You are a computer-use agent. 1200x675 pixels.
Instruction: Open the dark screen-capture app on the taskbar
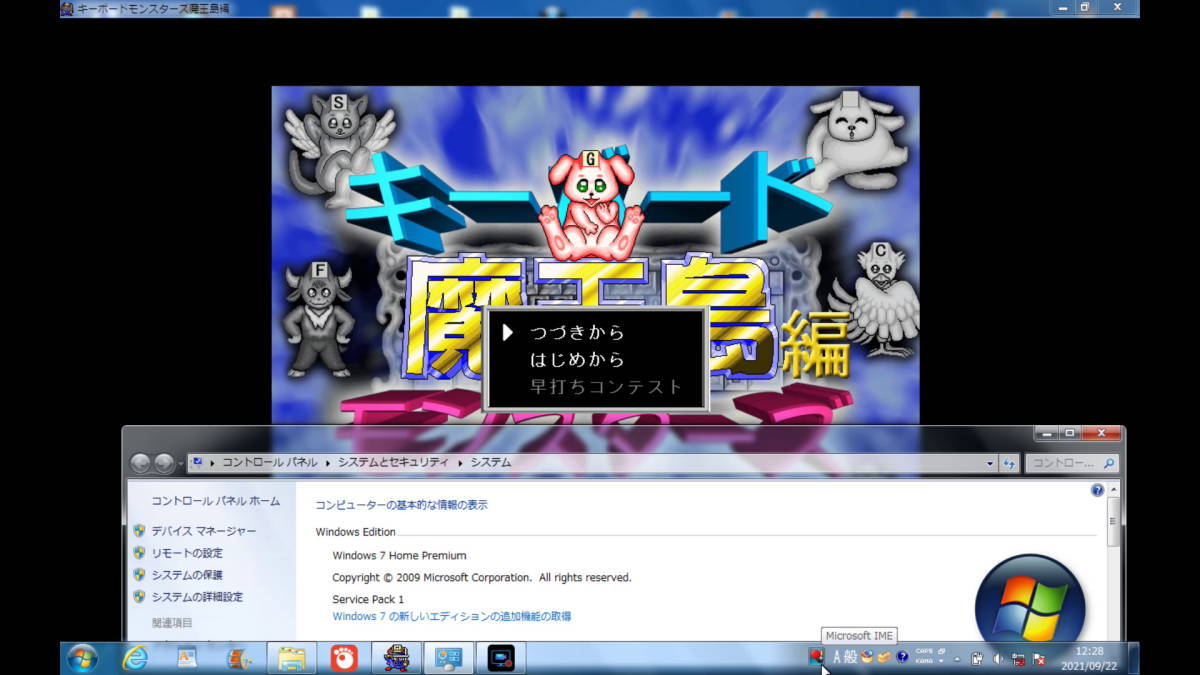point(500,658)
